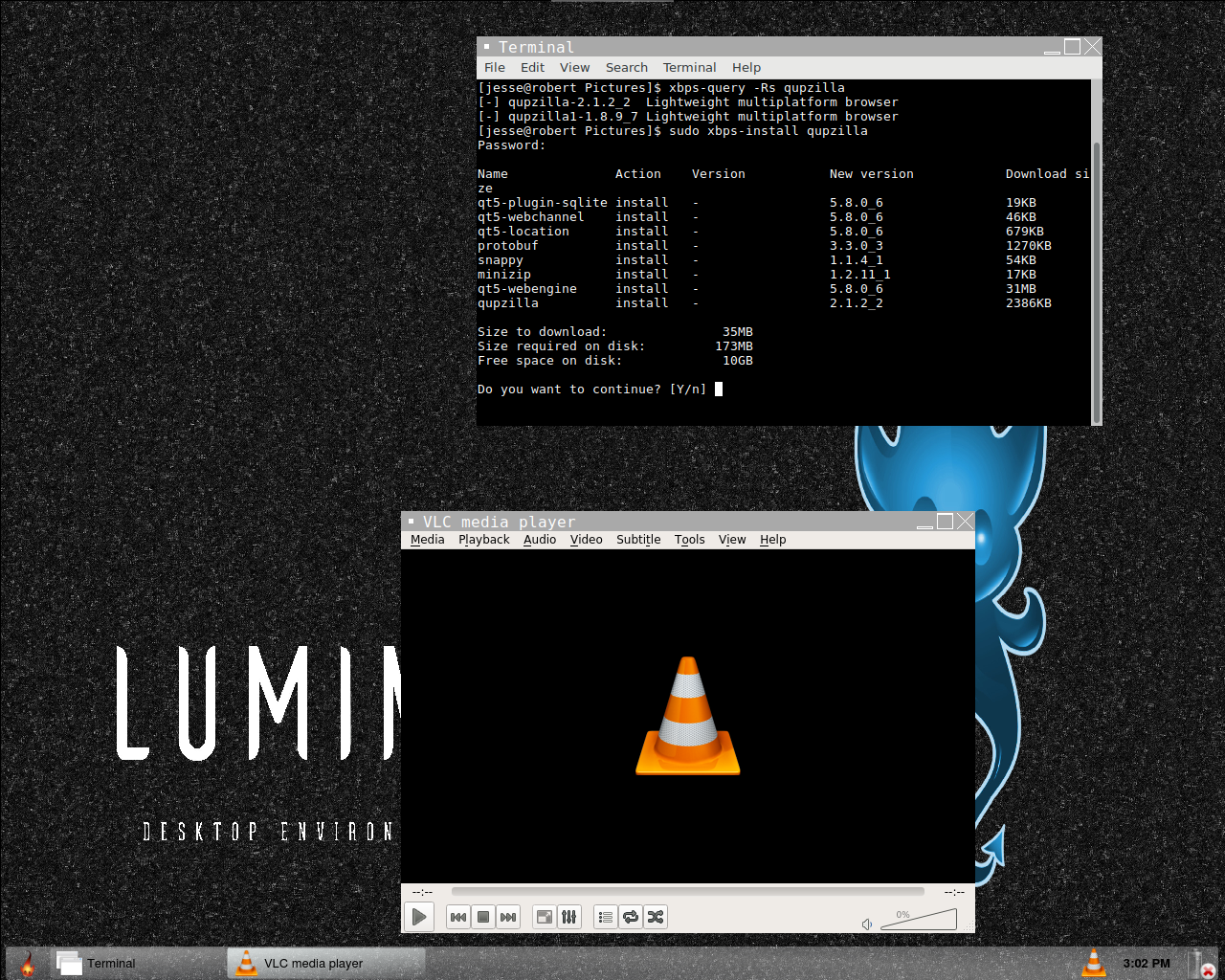Toggle VLC random shuffle mode

pyautogui.click(x=656, y=917)
